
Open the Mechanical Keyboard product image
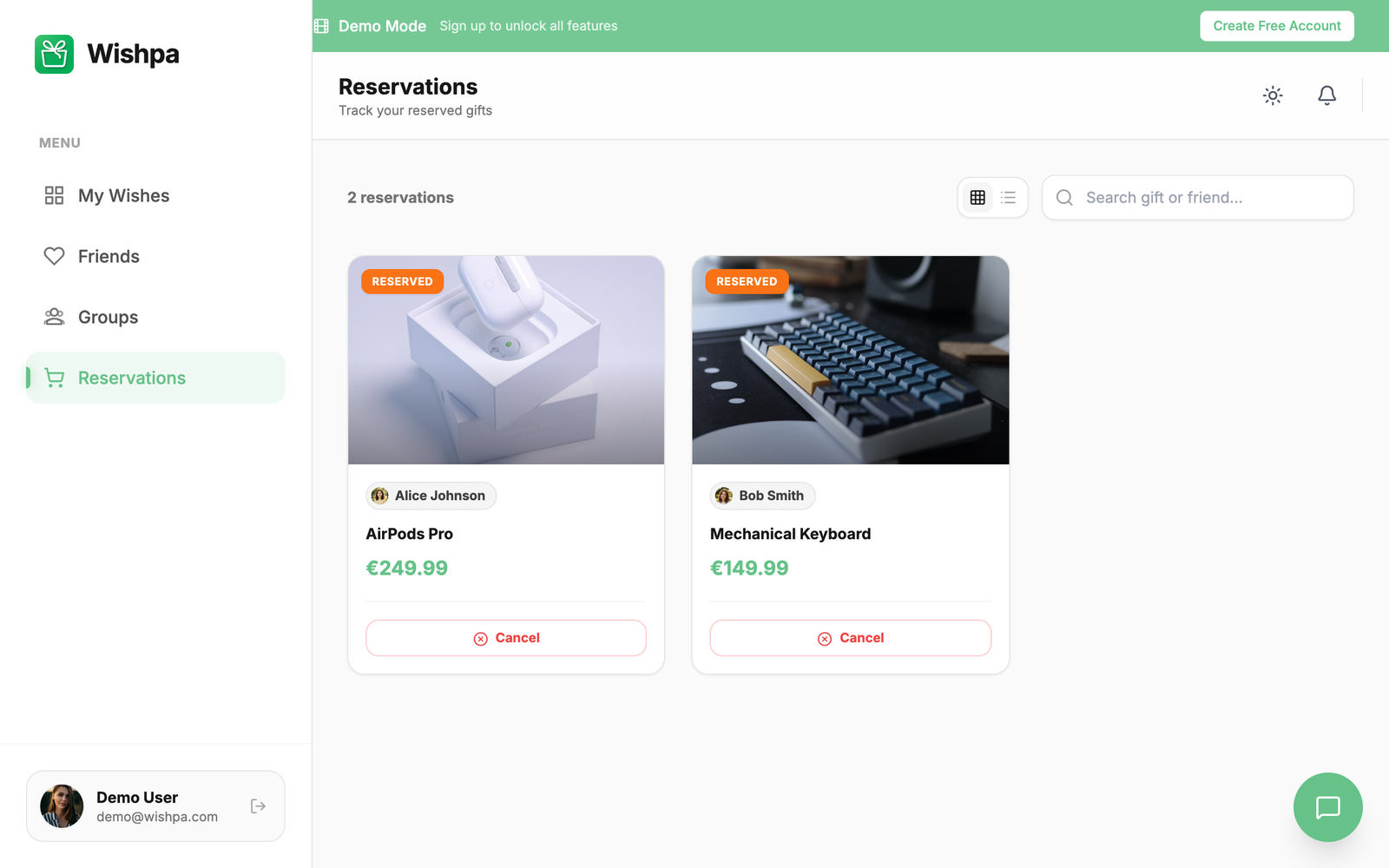pos(851,360)
